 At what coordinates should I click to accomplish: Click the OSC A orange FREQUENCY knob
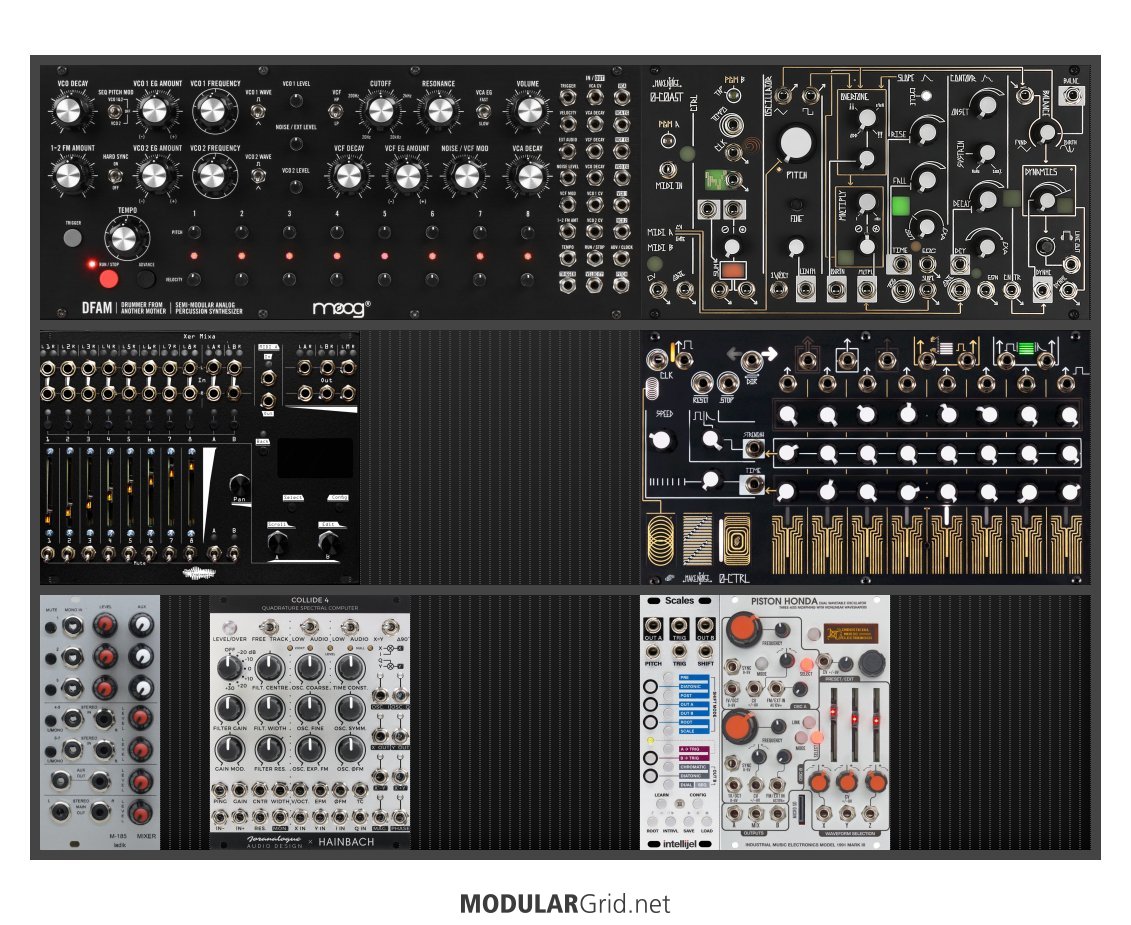(x=742, y=629)
